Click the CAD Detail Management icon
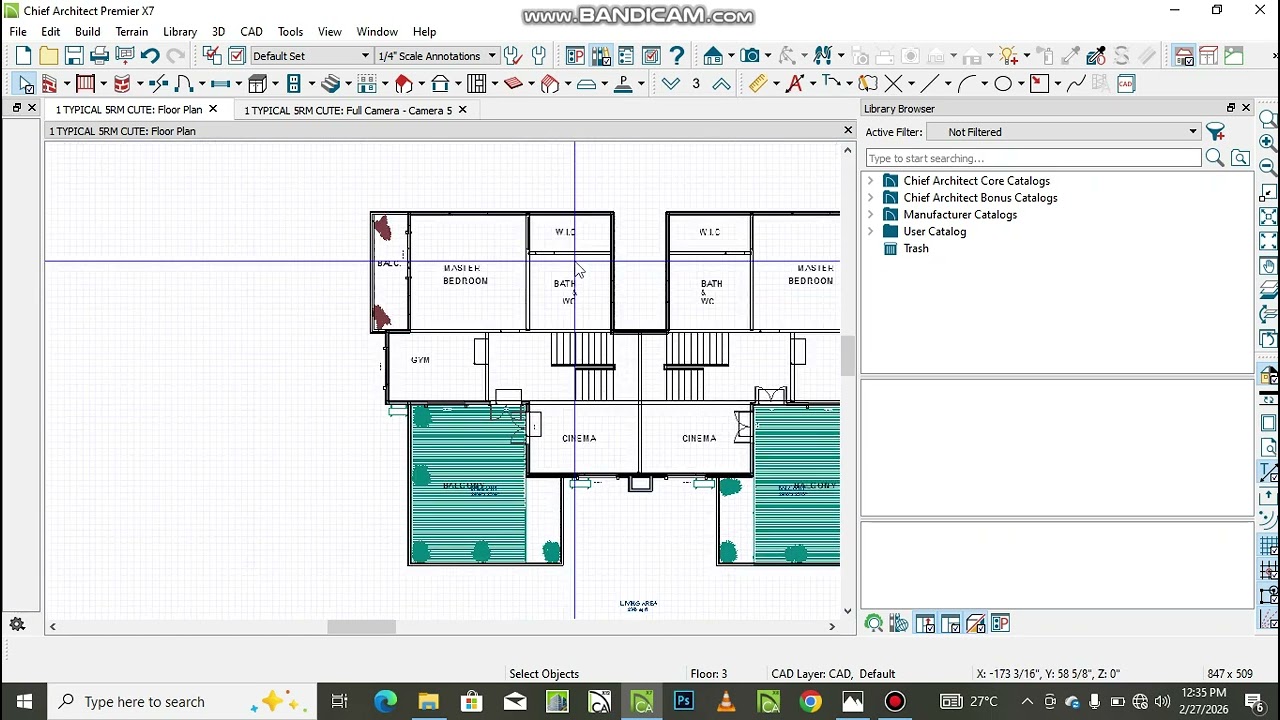 (x=1126, y=84)
